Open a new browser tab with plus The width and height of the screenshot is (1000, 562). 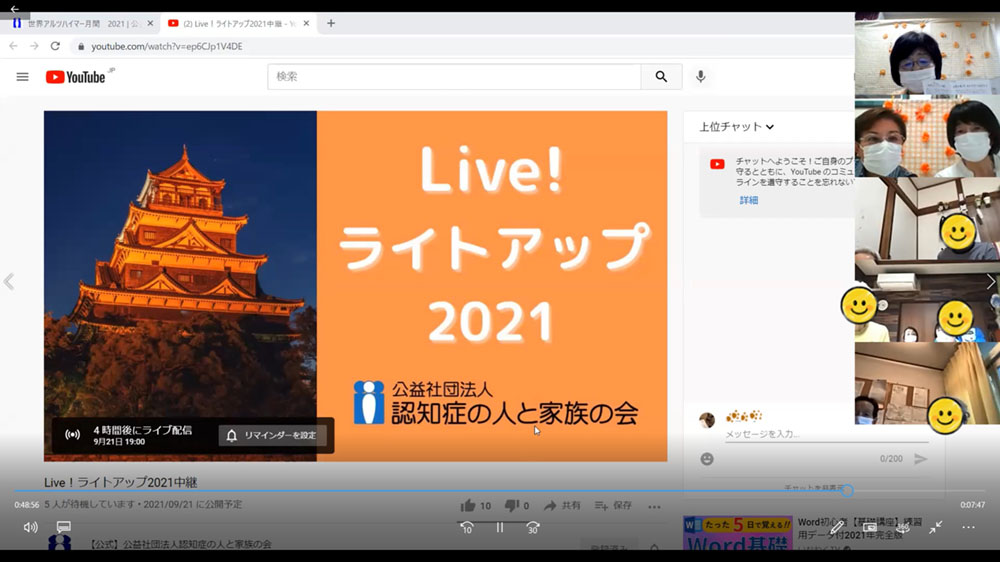point(331,23)
